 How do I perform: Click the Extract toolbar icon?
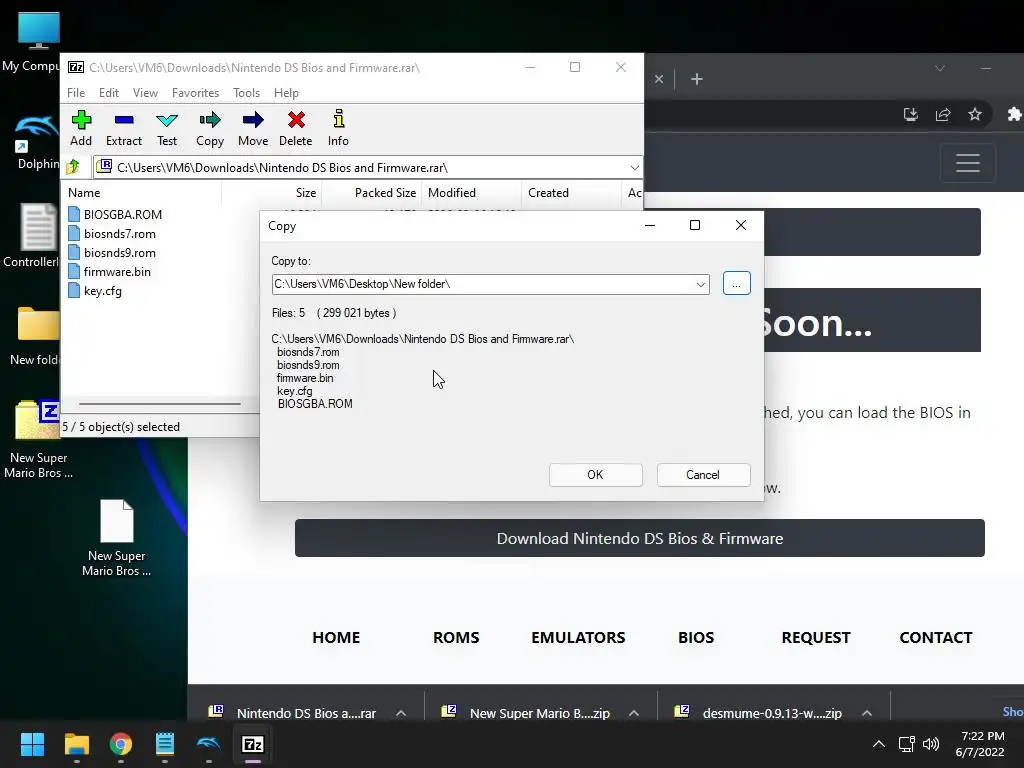coord(123,128)
